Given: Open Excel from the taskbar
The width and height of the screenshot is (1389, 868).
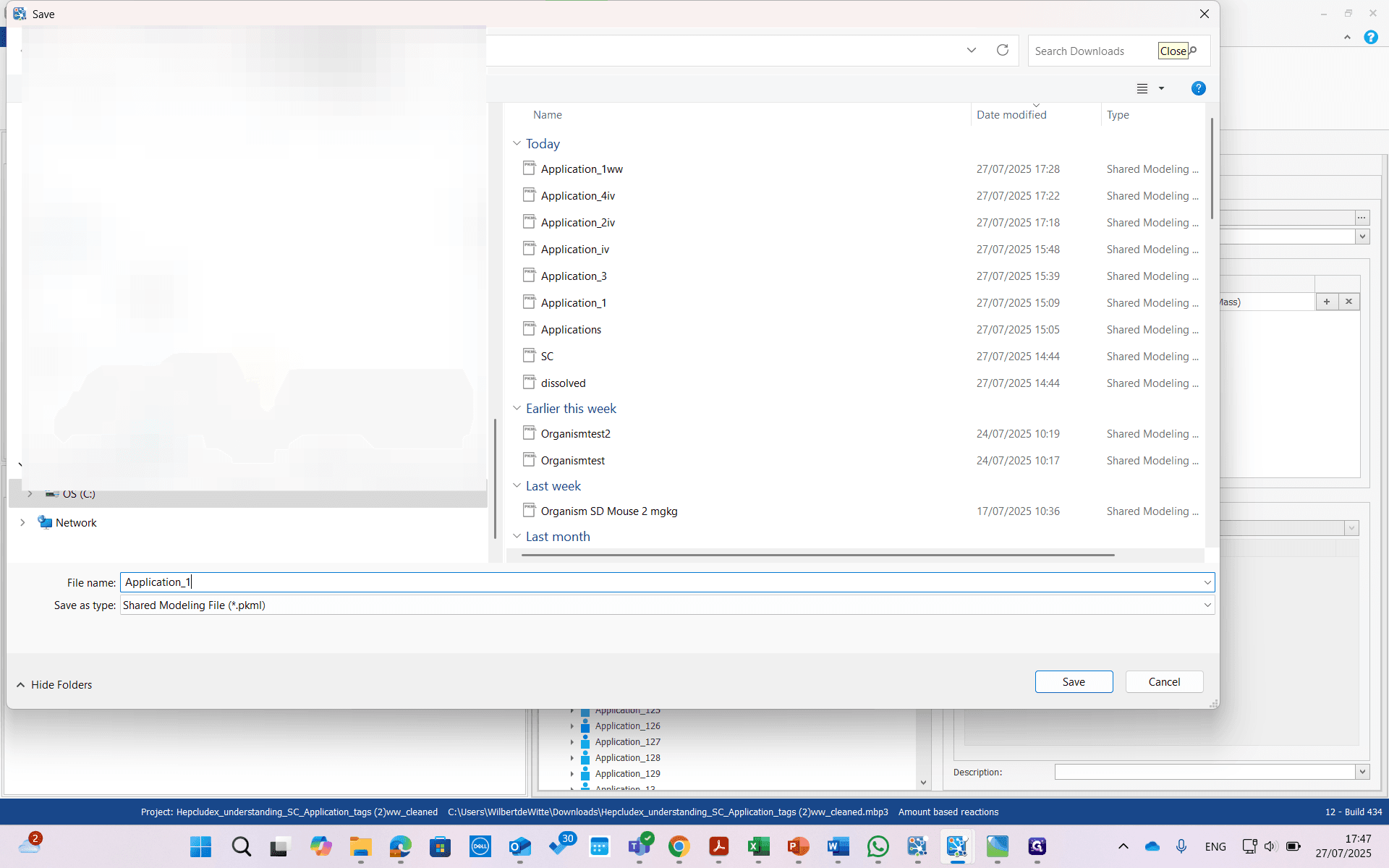Looking at the screenshot, I should pyautogui.click(x=758, y=846).
